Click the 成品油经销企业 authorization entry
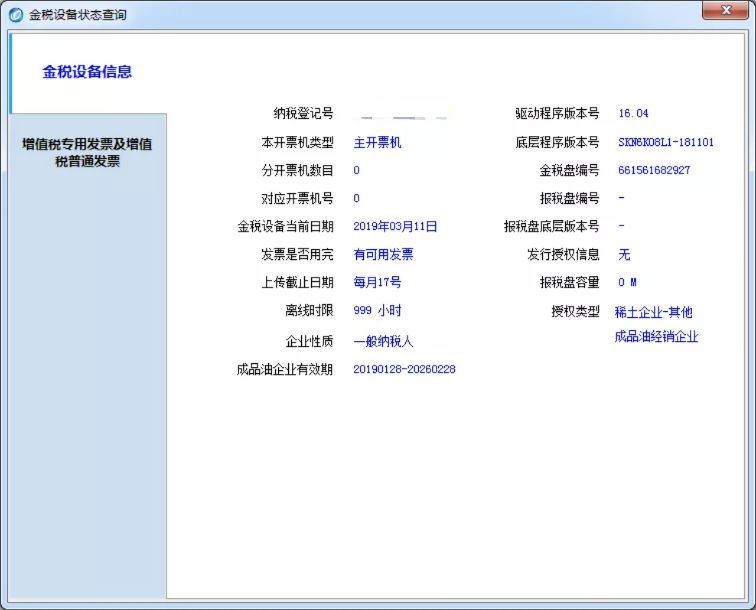 point(656,337)
